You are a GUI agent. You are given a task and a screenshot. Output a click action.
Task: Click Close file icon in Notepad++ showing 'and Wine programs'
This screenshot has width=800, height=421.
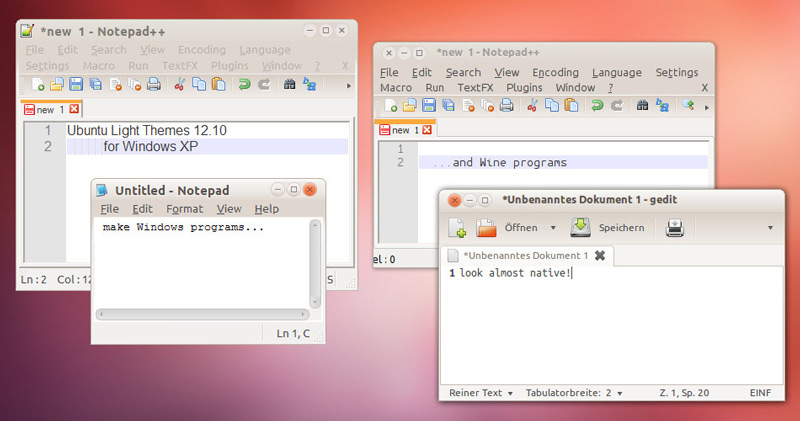pos(468,106)
